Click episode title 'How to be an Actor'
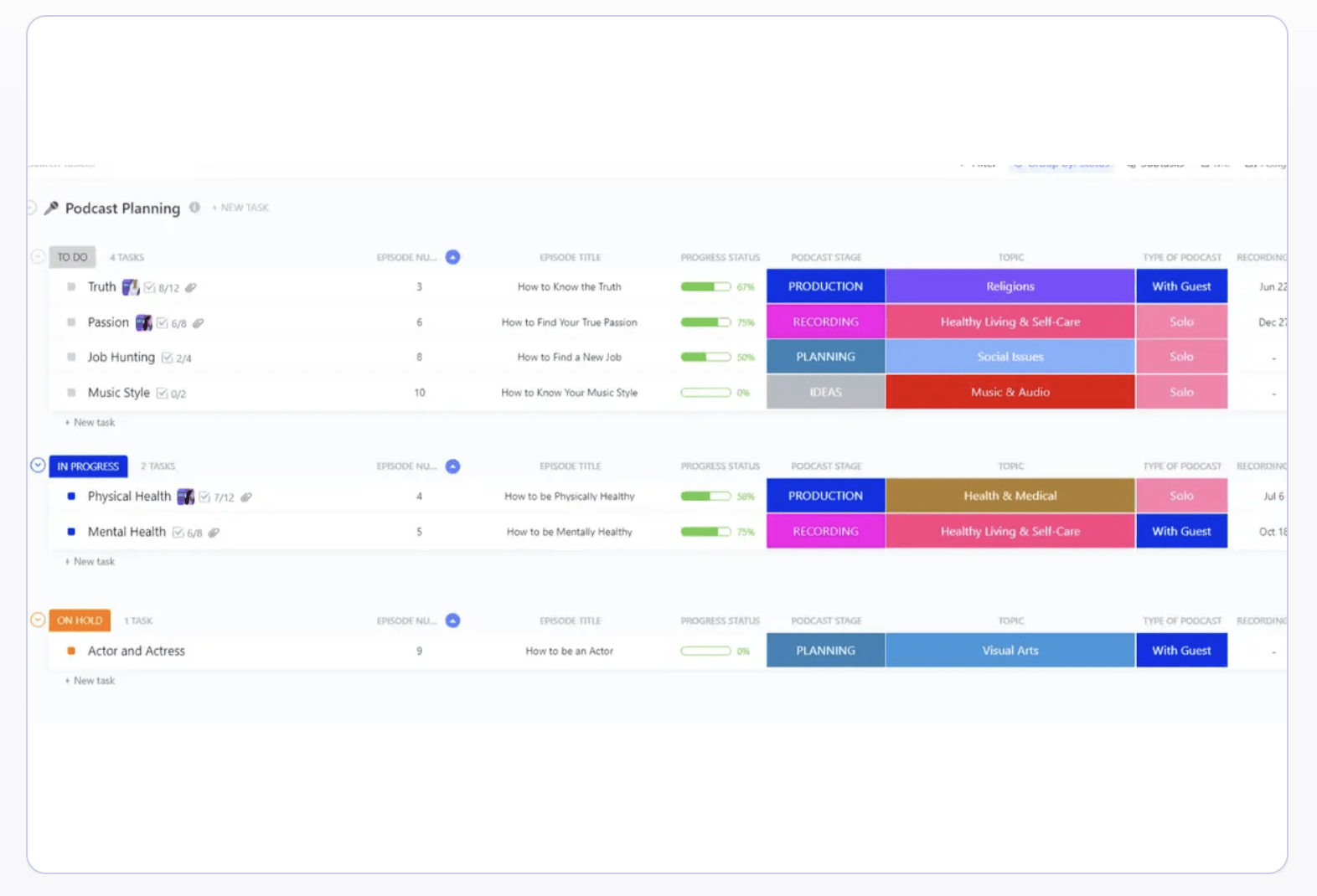Screen dimensions: 1317x896 [570, 651]
